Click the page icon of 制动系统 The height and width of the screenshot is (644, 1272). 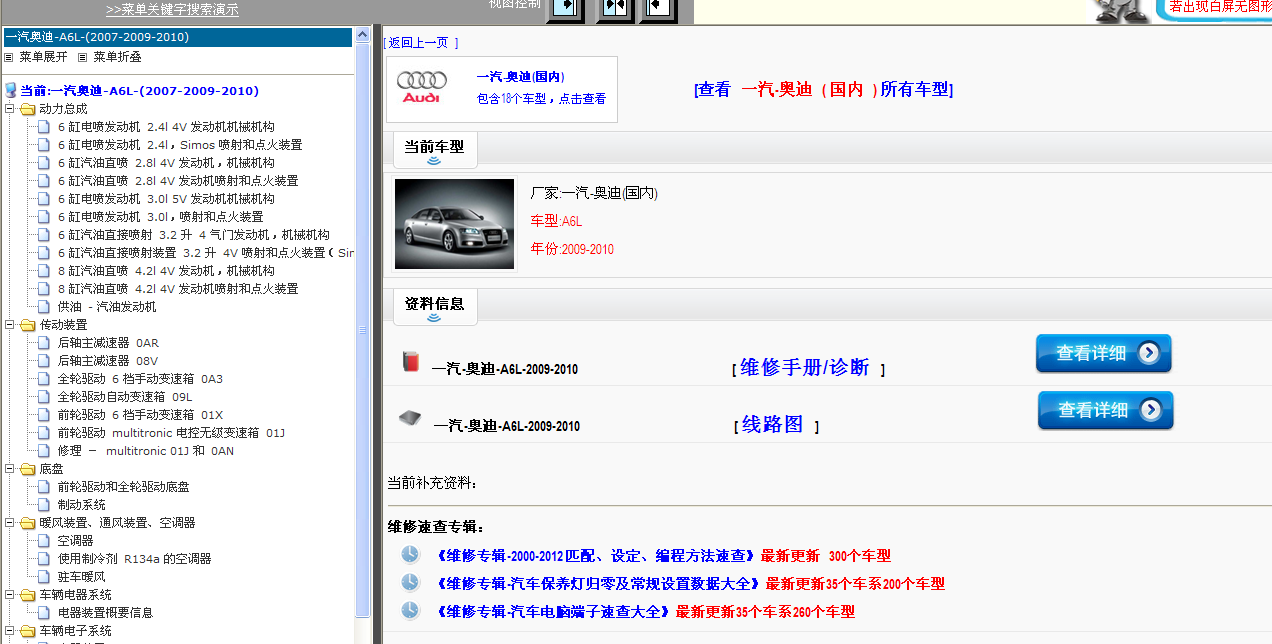point(44,504)
